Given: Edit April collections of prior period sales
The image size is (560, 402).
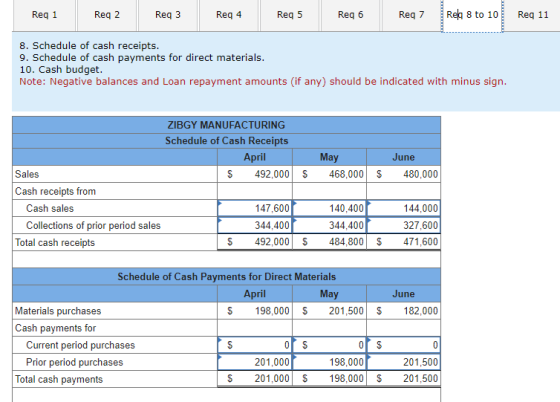Looking at the screenshot, I should click(x=255, y=225).
